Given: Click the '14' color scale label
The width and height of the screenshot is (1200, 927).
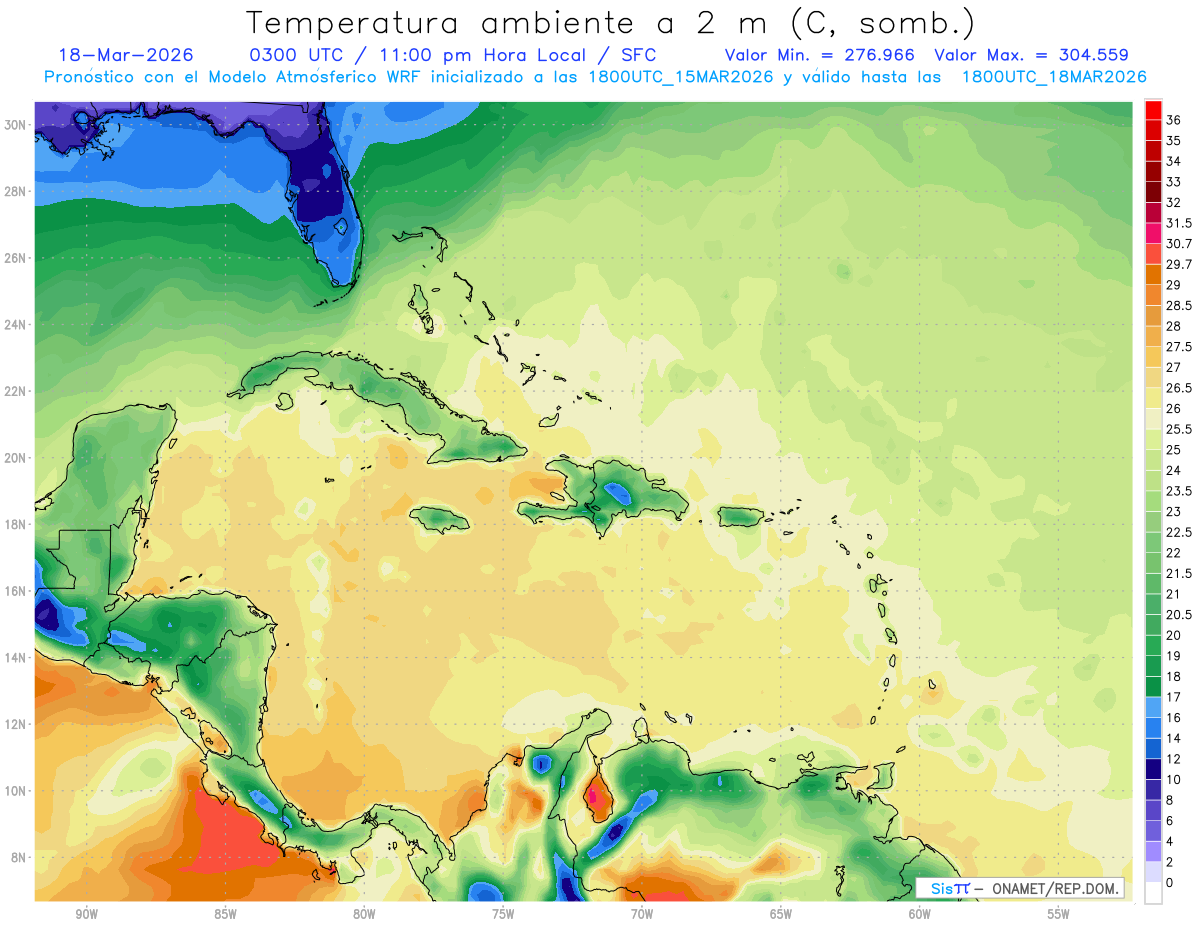Looking at the screenshot, I should pyautogui.click(x=1173, y=738).
